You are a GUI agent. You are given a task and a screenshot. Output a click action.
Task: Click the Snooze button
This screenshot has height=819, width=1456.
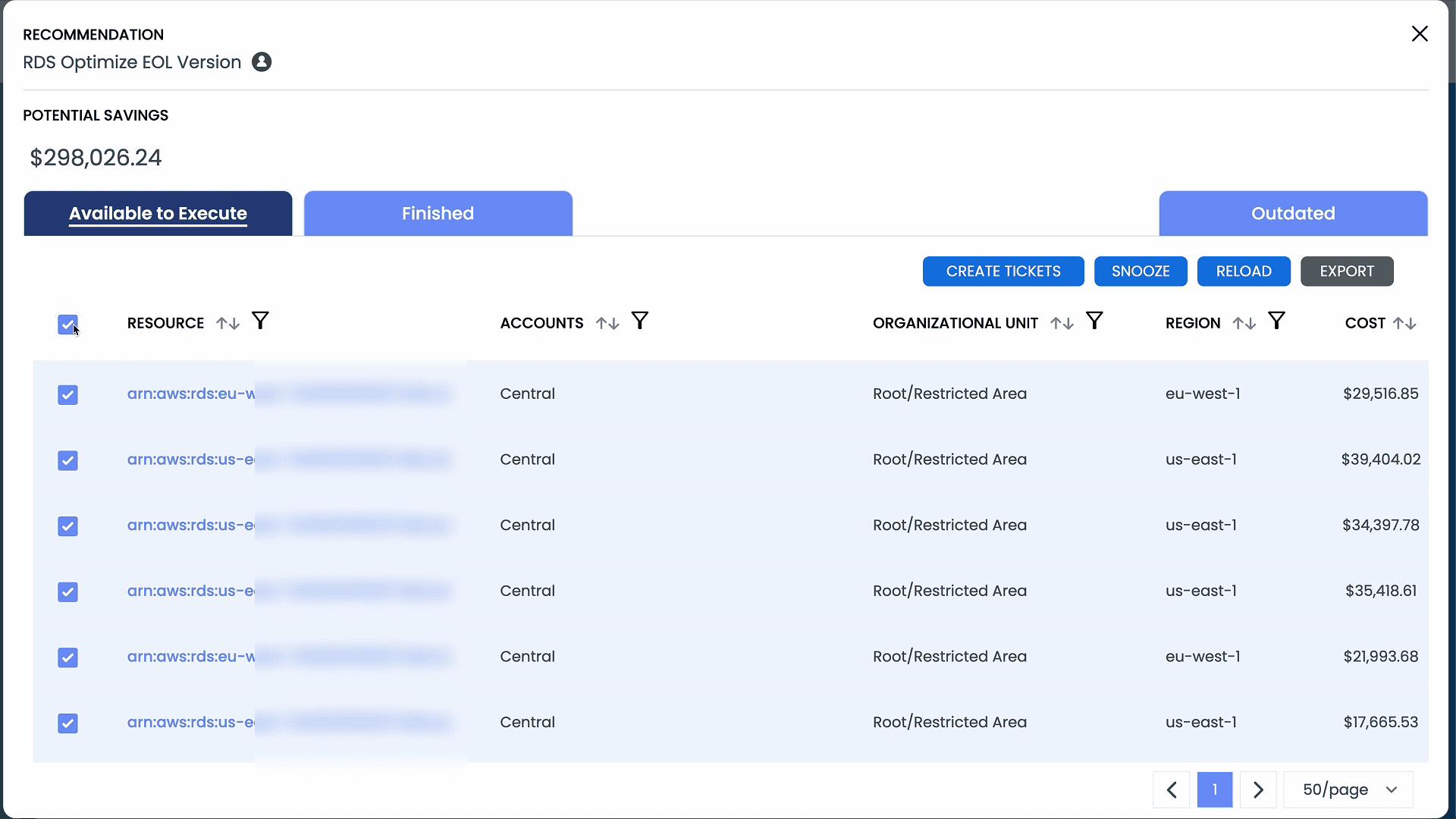coord(1140,271)
